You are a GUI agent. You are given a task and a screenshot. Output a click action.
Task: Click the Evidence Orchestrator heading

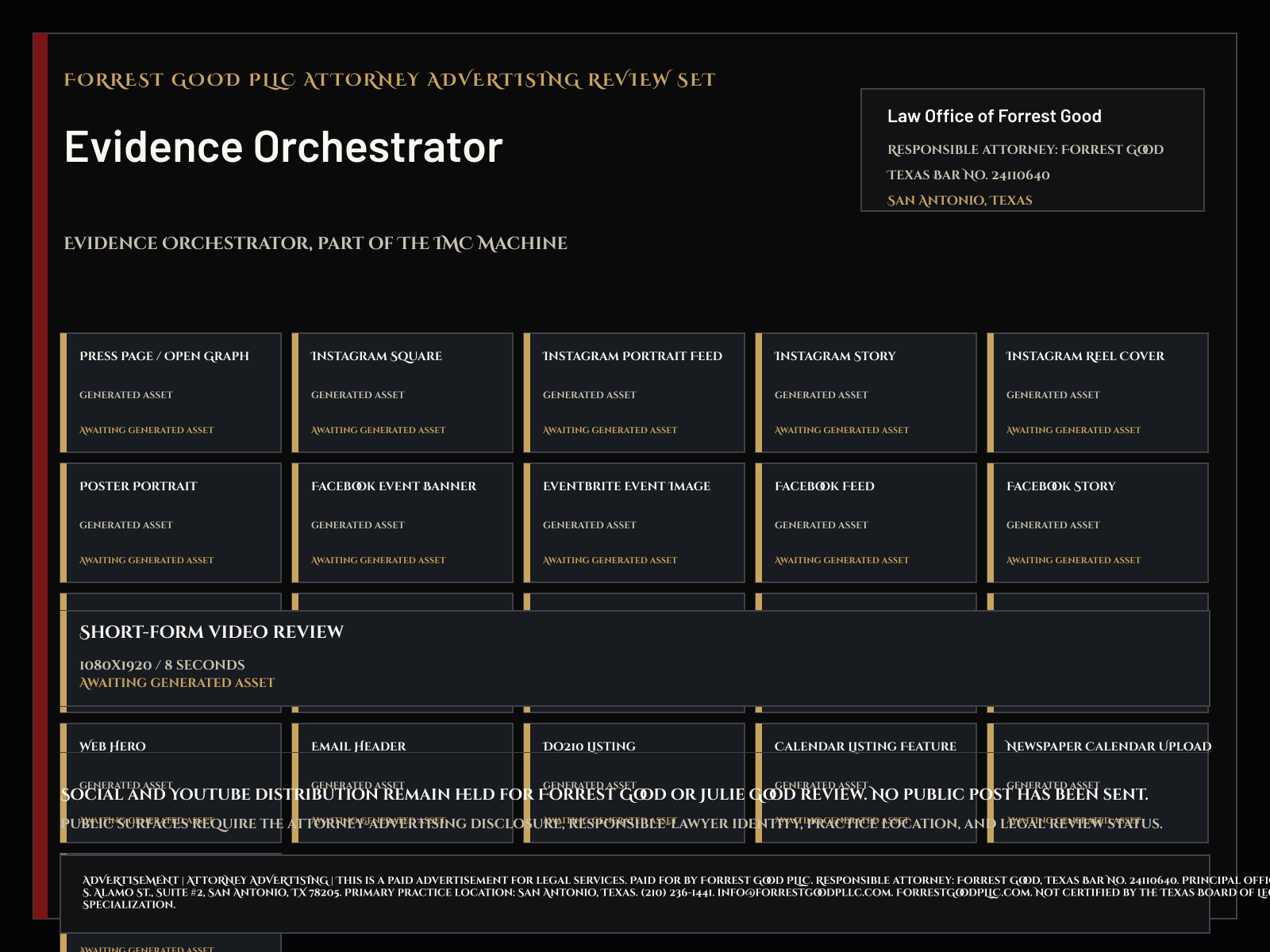click(x=283, y=148)
